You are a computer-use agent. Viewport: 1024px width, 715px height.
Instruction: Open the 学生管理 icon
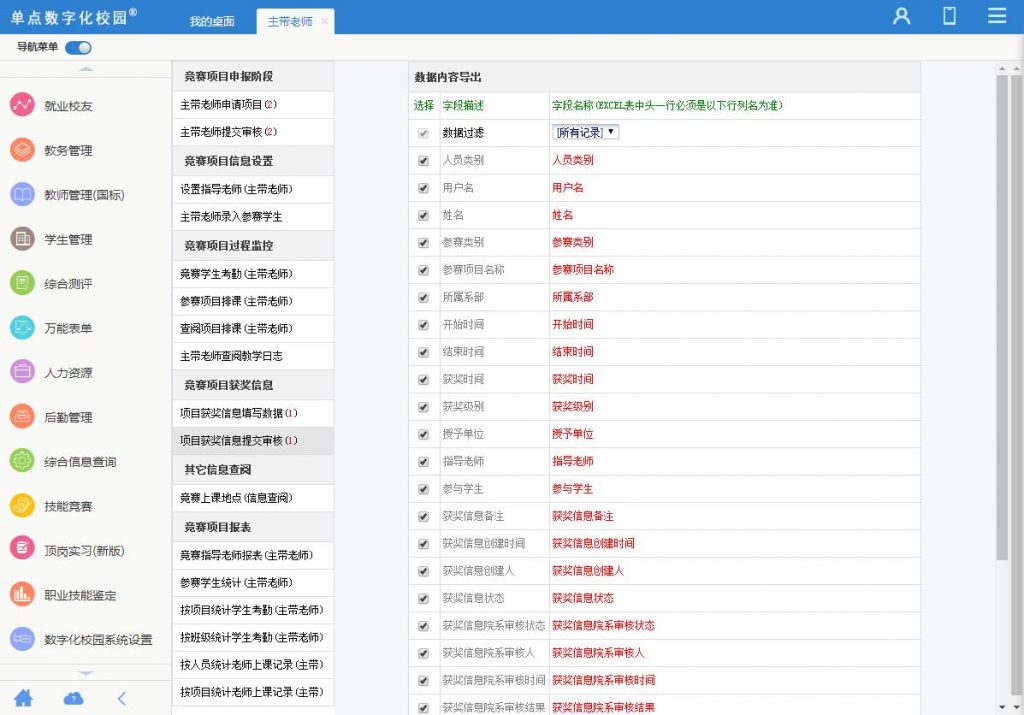22,239
